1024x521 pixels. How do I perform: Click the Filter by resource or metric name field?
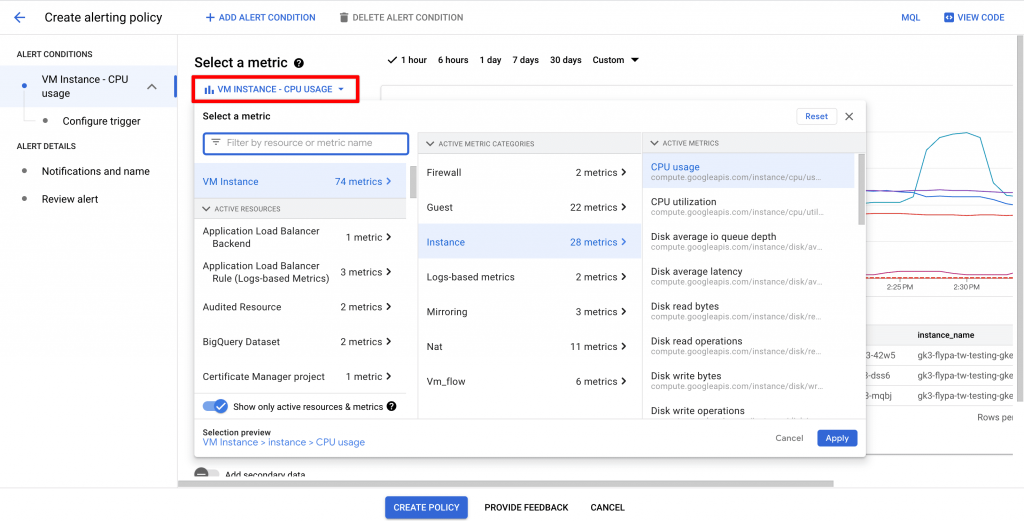point(306,143)
